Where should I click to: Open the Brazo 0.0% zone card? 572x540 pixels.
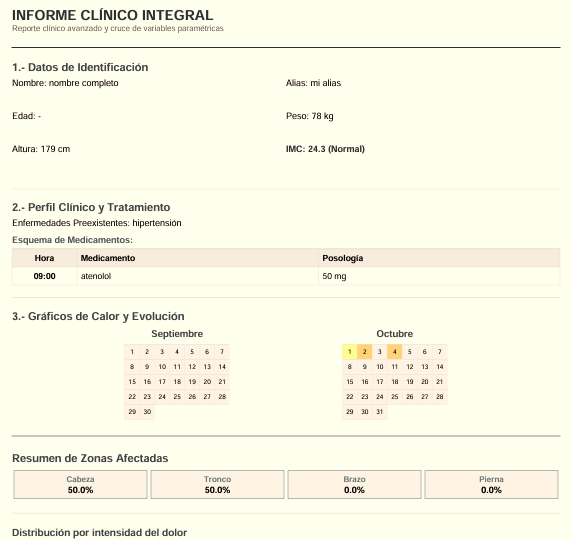click(x=354, y=485)
